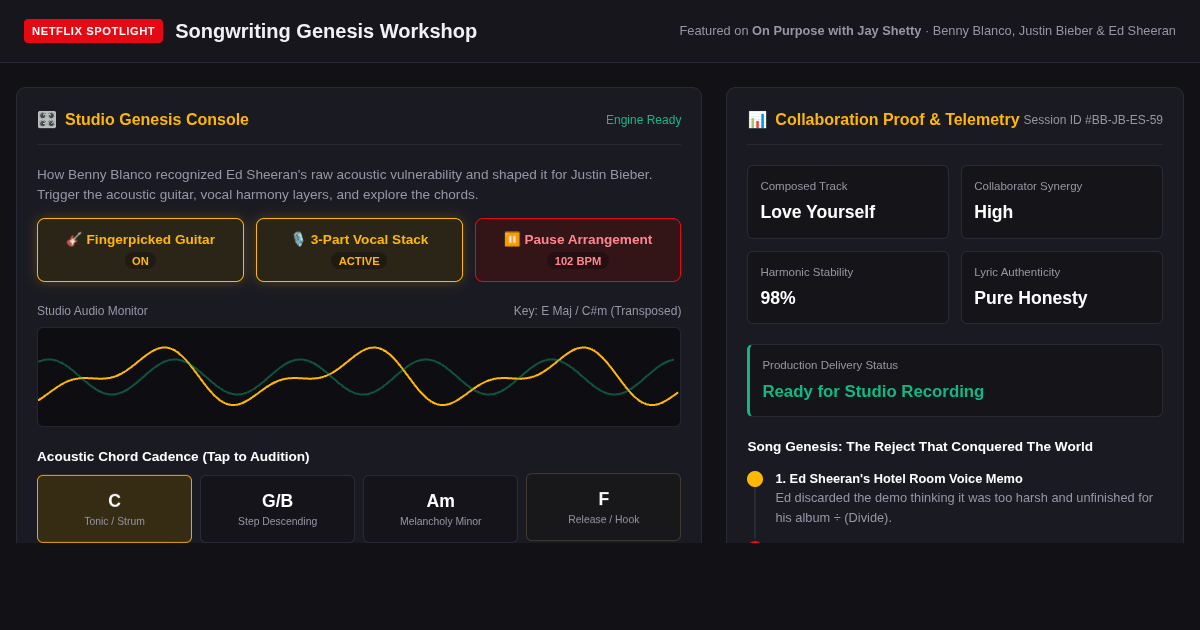Click the 102 BPM pill
Screen dimensions: 1200x630
(x=578, y=261)
